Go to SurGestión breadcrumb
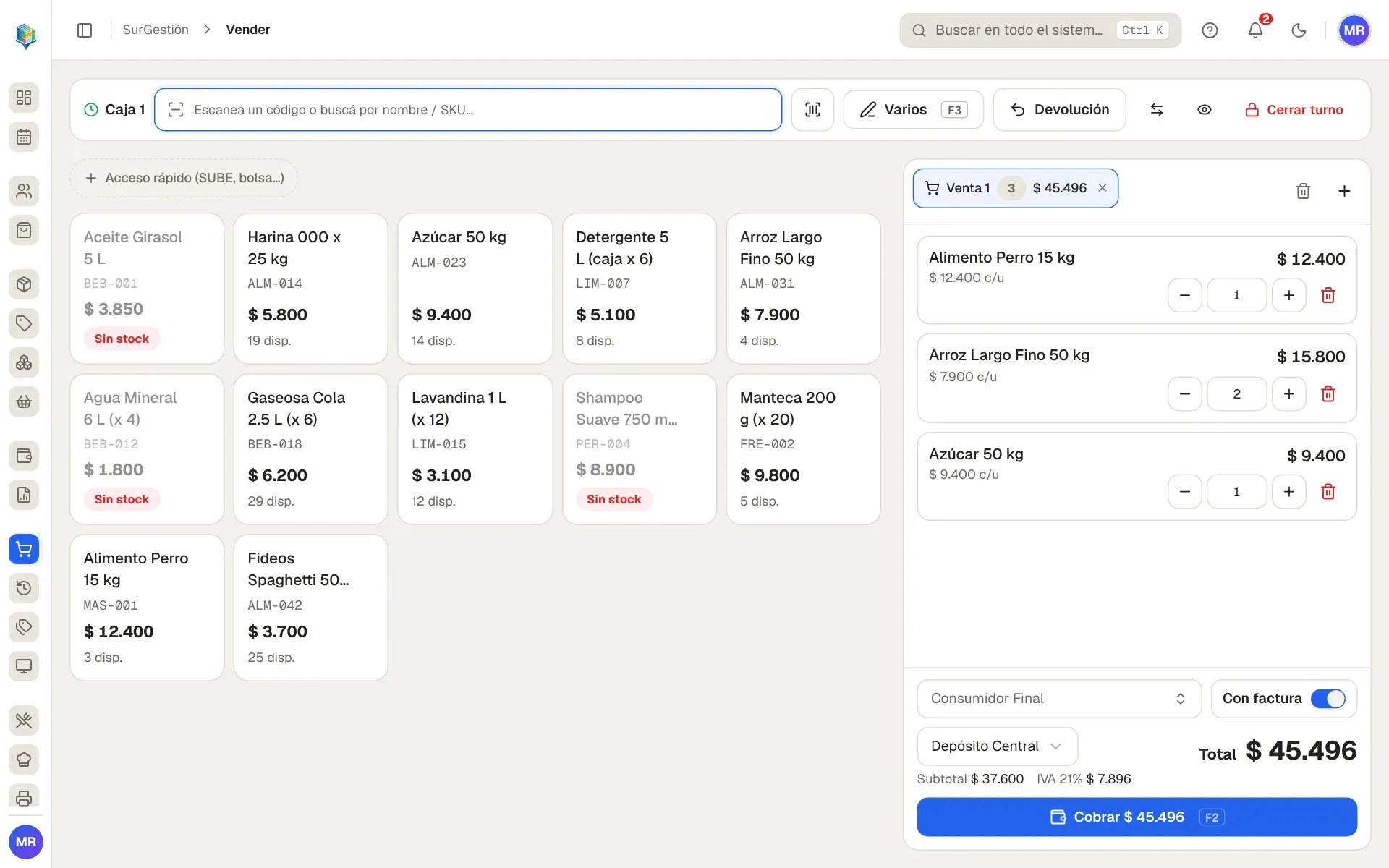Image resolution: width=1389 pixels, height=868 pixels. click(156, 30)
